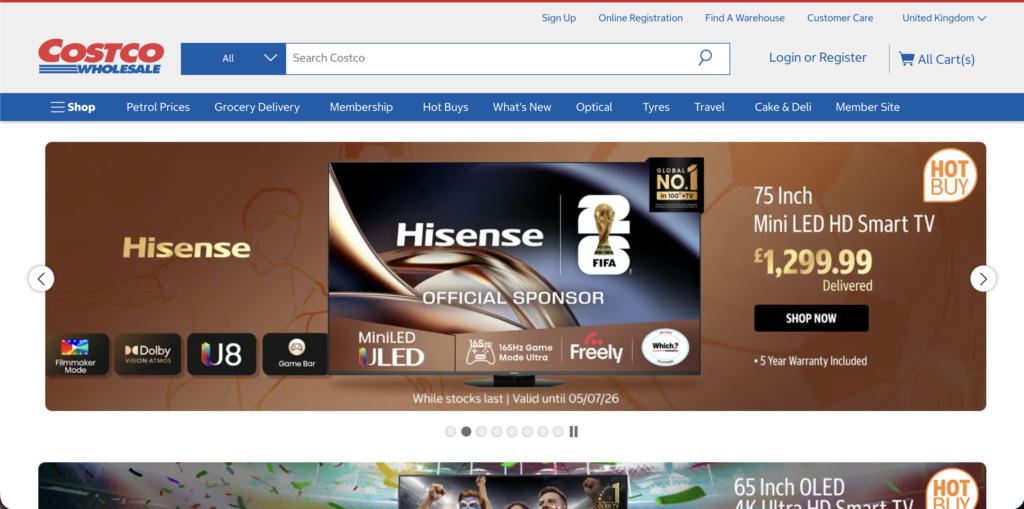Click the Costco Wholesale logo
The image size is (1024, 509).
tap(101, 56)
